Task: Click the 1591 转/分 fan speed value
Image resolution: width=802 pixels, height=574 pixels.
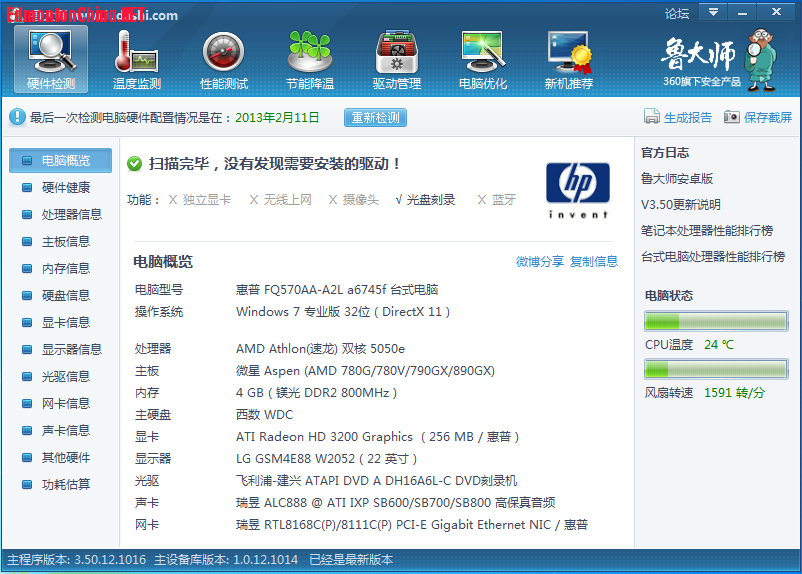Action: pyautogui.click(x=734, y=393)
